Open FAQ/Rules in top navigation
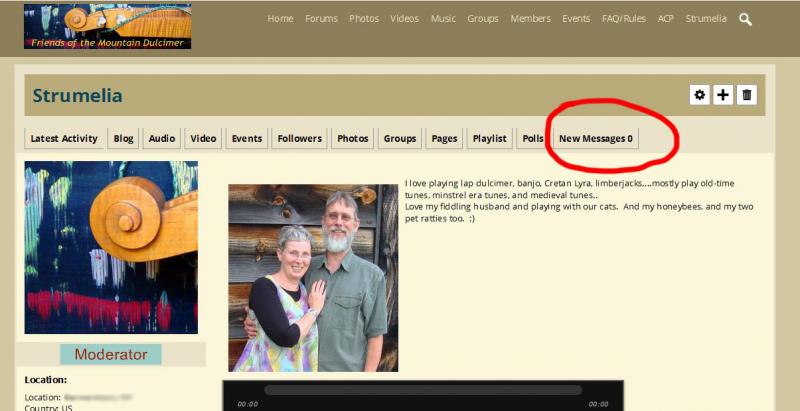 pos(623,19)
